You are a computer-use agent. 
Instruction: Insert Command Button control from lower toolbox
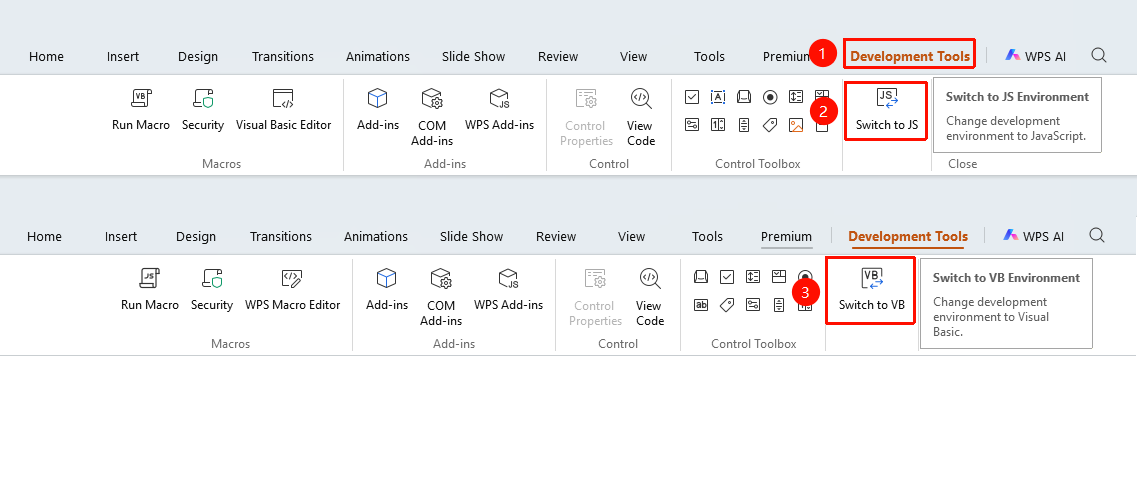(x=701, y=276)
